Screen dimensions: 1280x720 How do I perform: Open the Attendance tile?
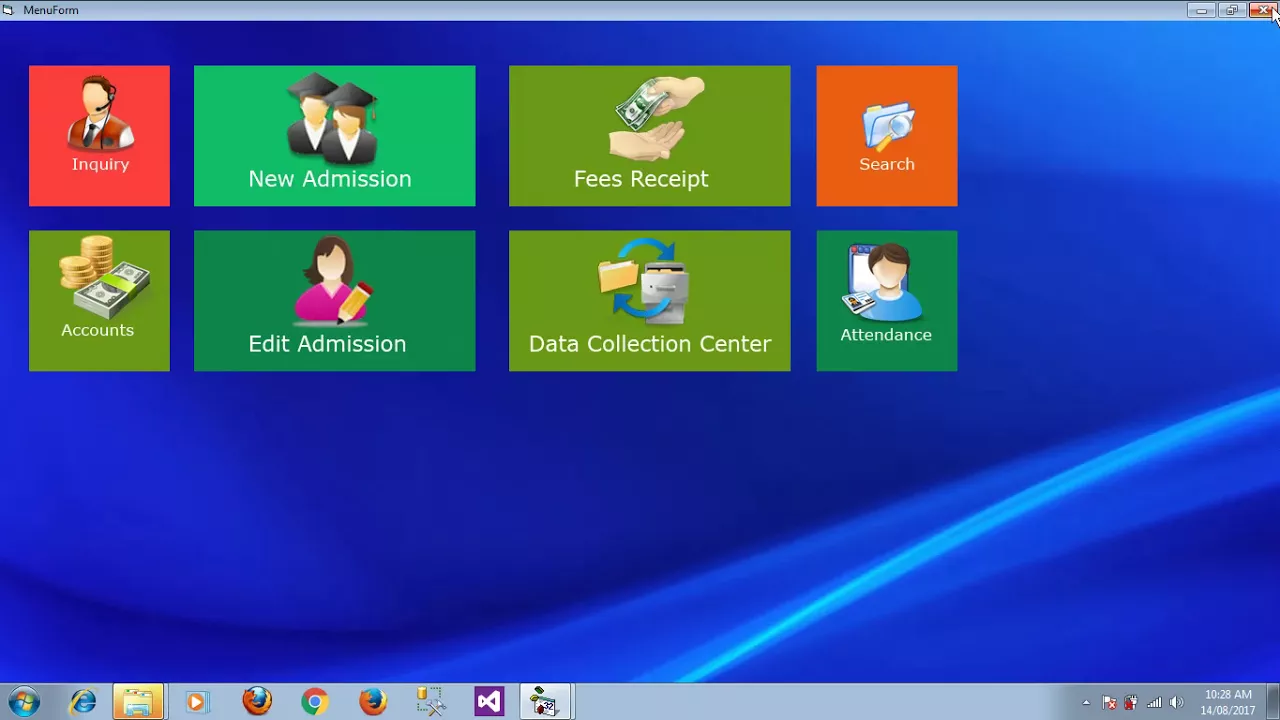(886, 301)
